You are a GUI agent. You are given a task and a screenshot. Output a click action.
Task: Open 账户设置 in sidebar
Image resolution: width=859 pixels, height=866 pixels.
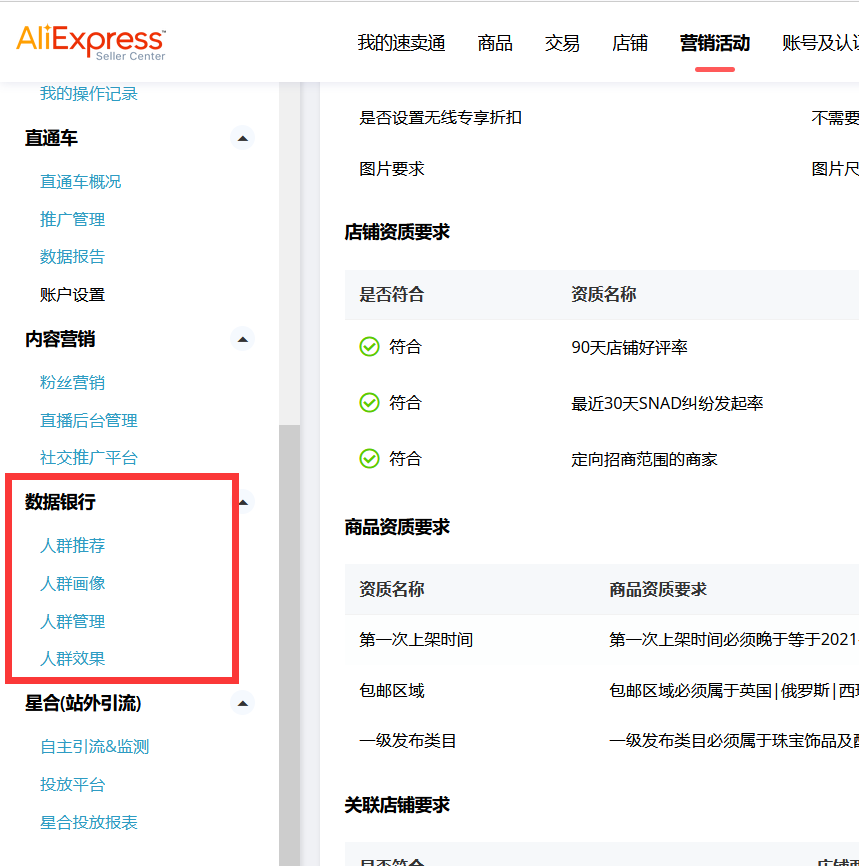tap(72, 294)
